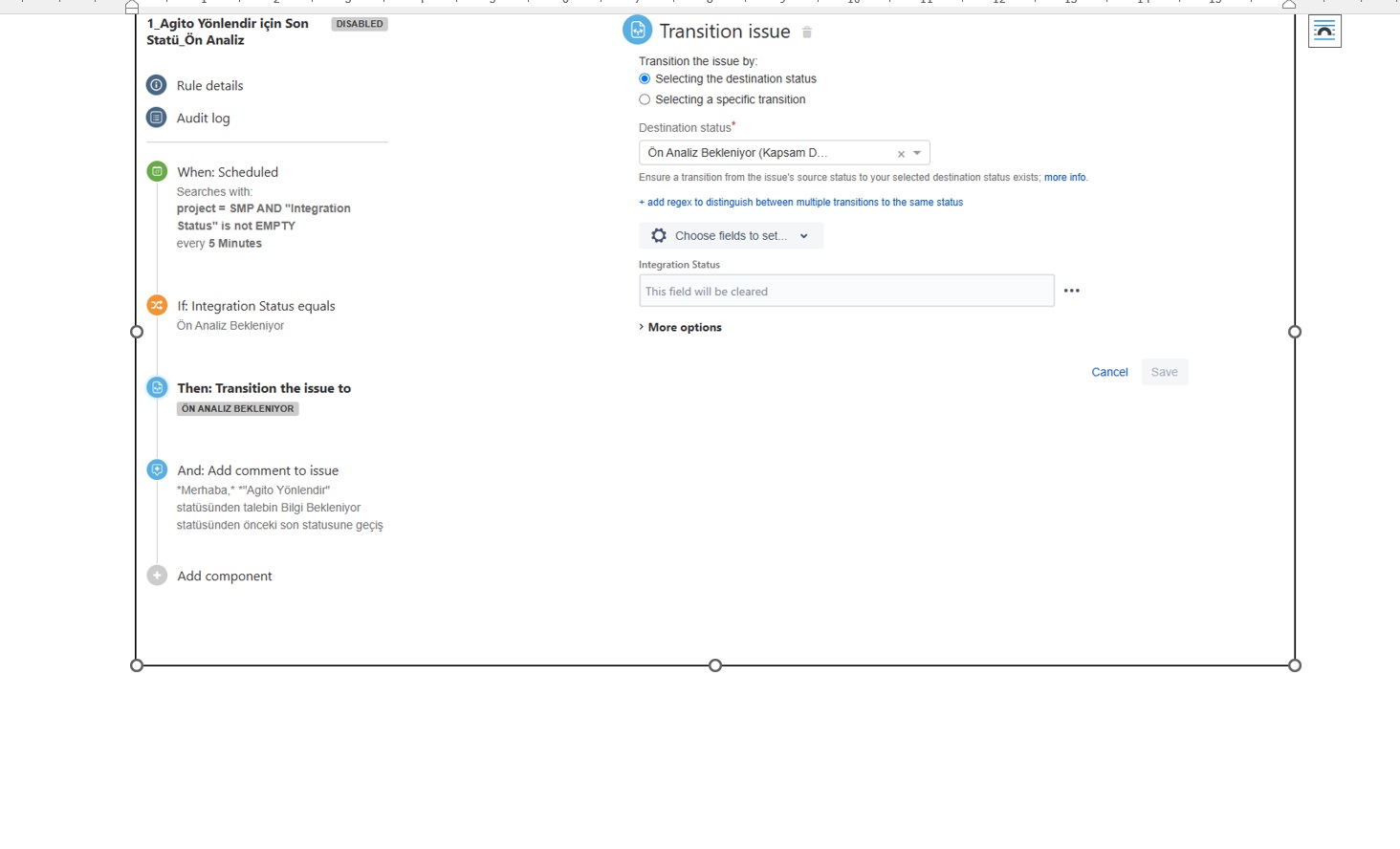Expand More options
This screenshot has width=1400, height=849.
pos(680,327)
